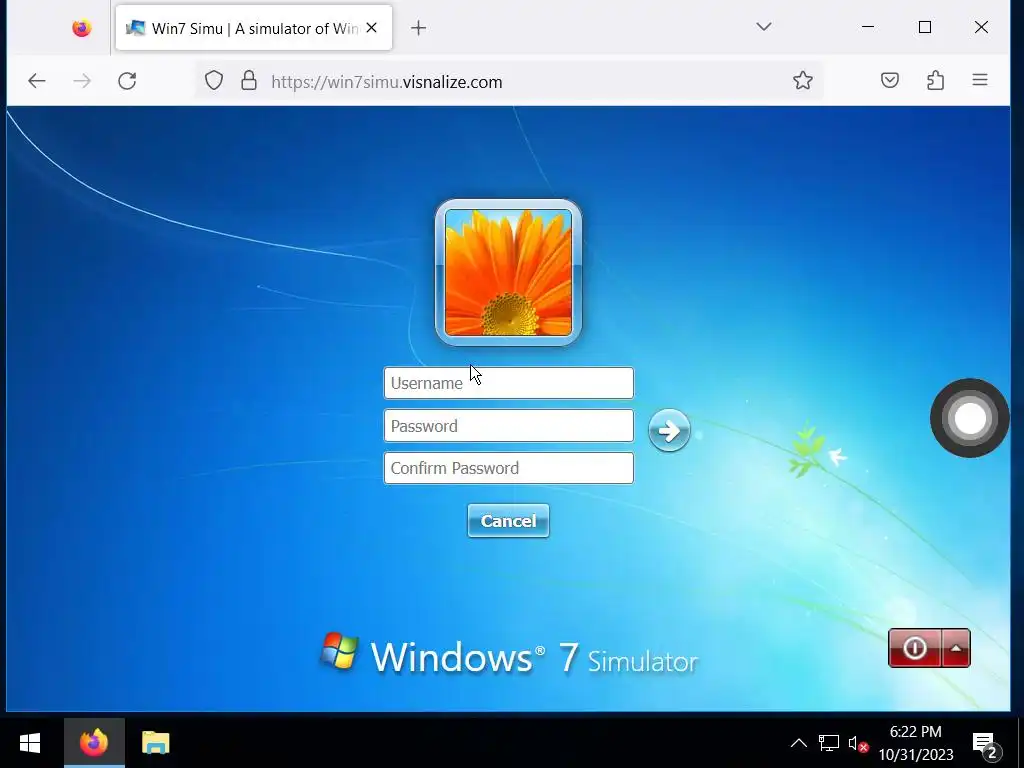The width and height of the screenshot is (1024, 768).
Task: Open the Windows Start menu
Action: (30, 743)
